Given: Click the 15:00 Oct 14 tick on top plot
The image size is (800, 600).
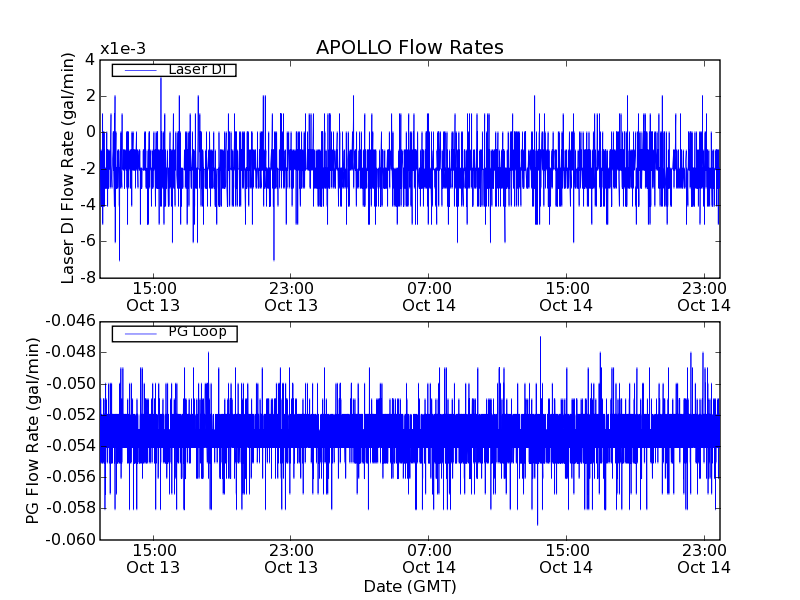Looking at the screenshot, I should point(566,296).
